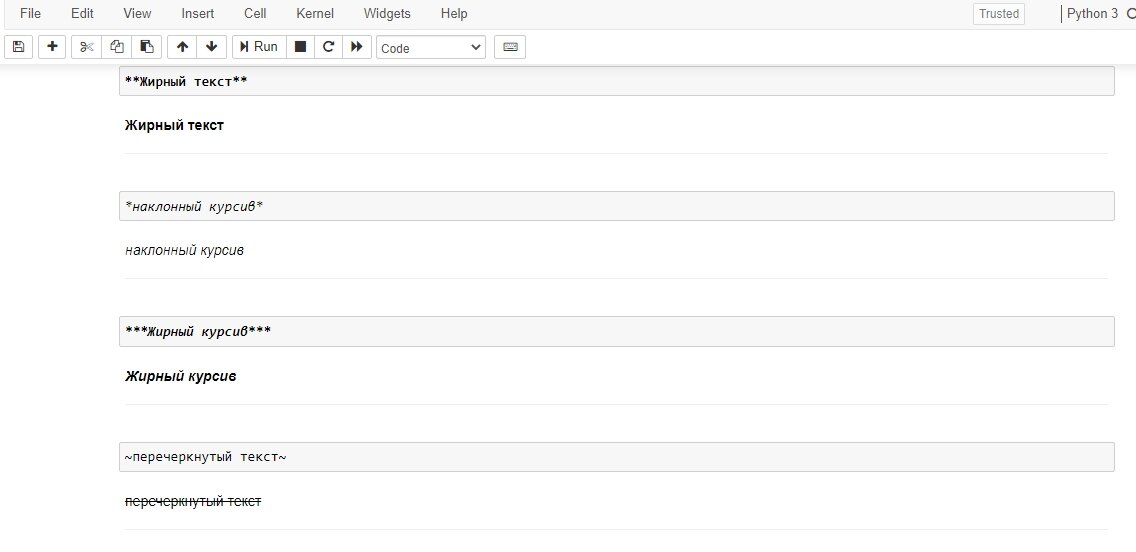The width and height of the screenshot is (1136, 552).
Task: Click the Python 3 kernel name
Action: pos(1093,14)
